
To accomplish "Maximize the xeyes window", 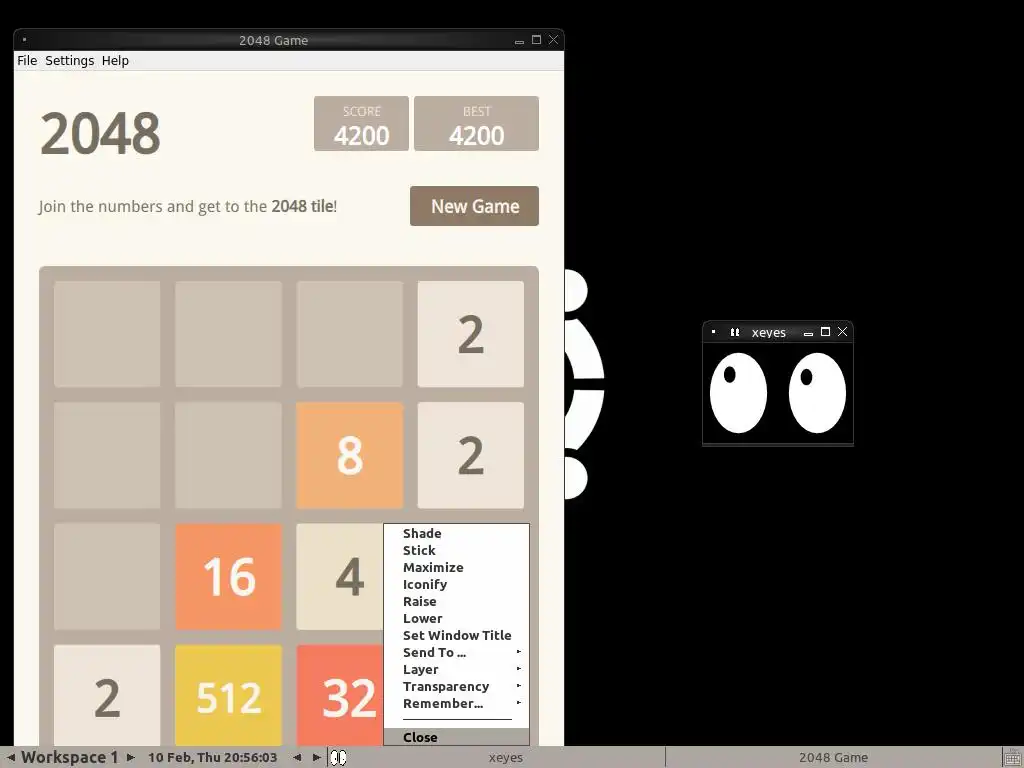I will [825, 332].
